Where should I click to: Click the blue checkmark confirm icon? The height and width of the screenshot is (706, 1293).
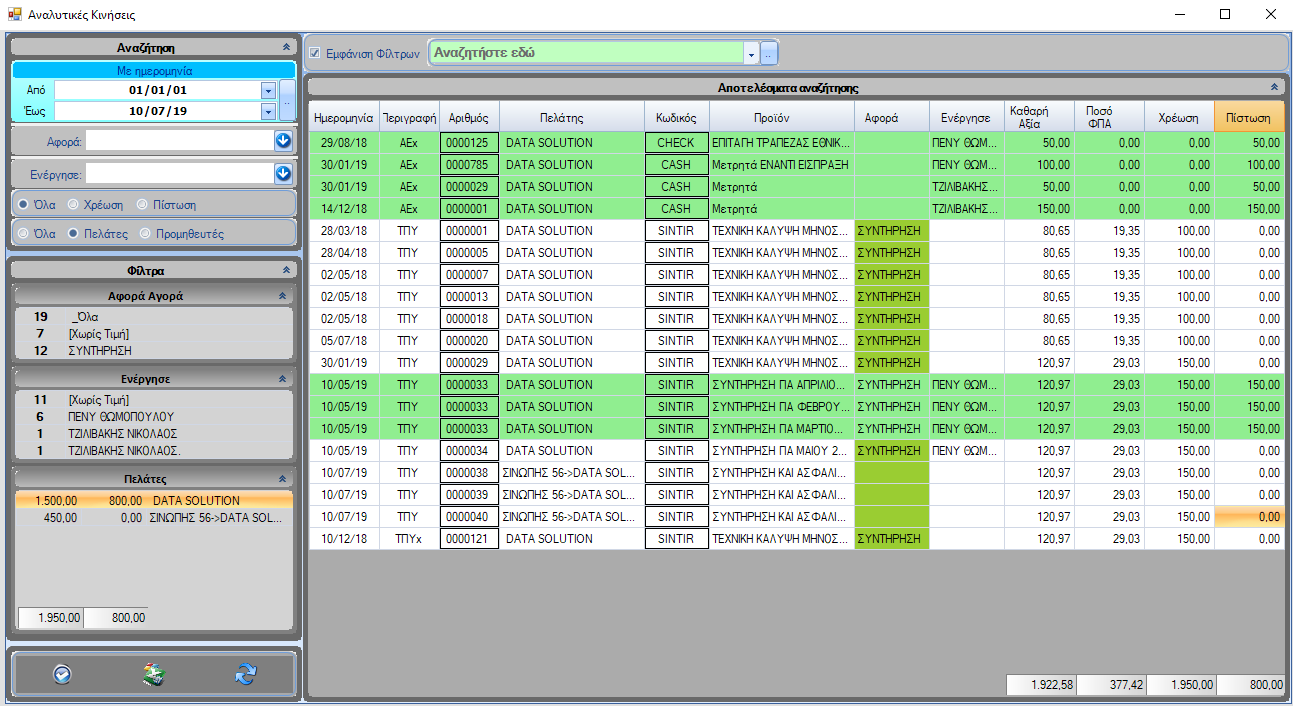tap(62, 674)
